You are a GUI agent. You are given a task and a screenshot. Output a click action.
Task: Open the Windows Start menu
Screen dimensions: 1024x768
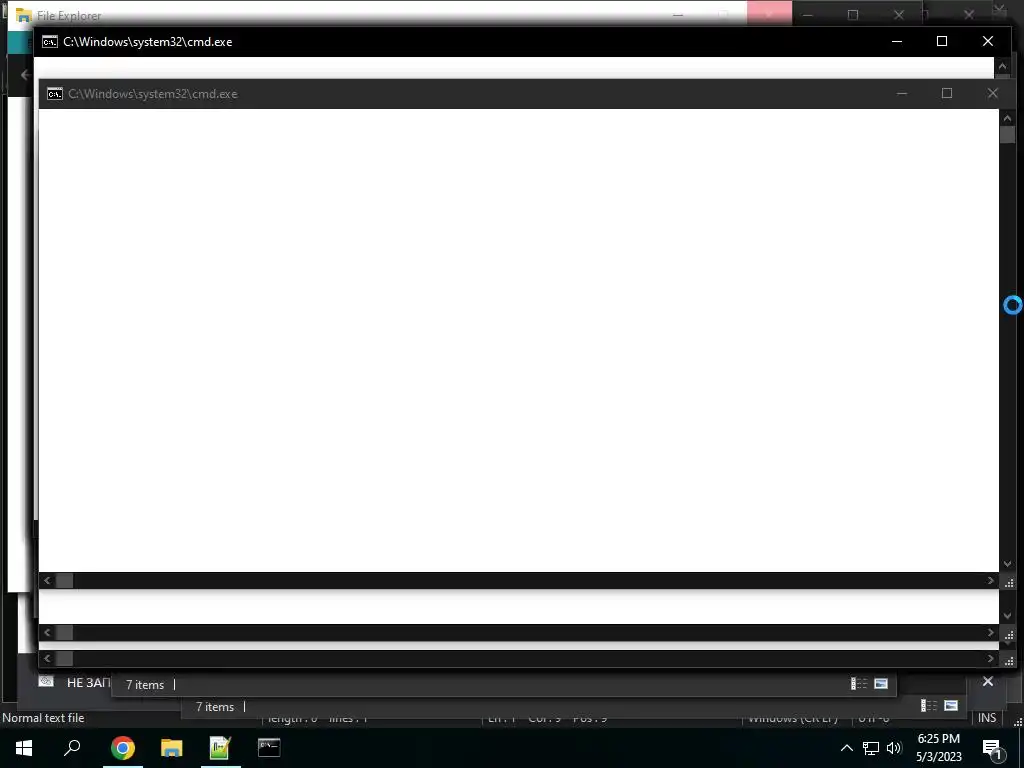pos(24,748)
